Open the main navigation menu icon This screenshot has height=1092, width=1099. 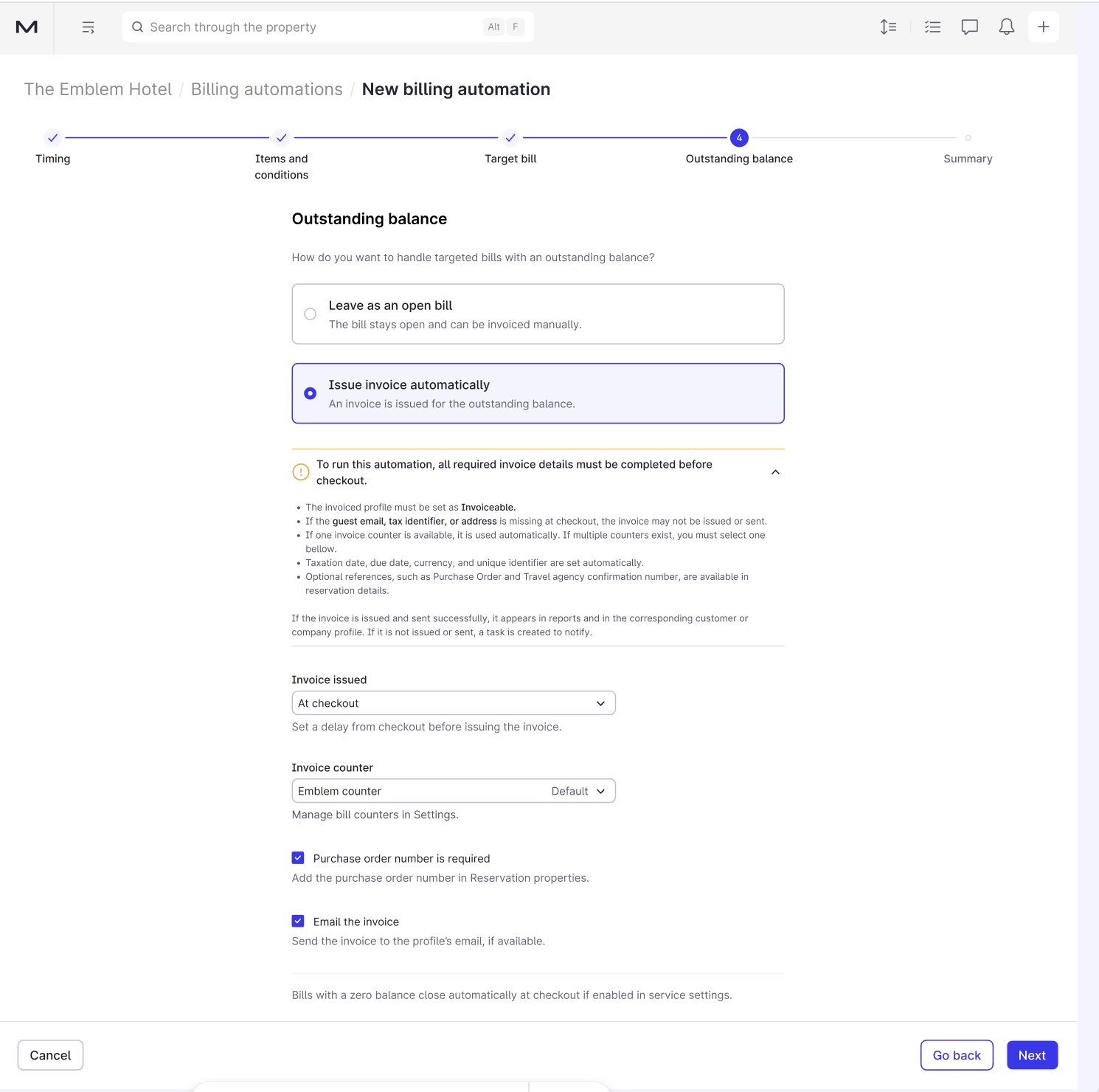pos(89,27)
